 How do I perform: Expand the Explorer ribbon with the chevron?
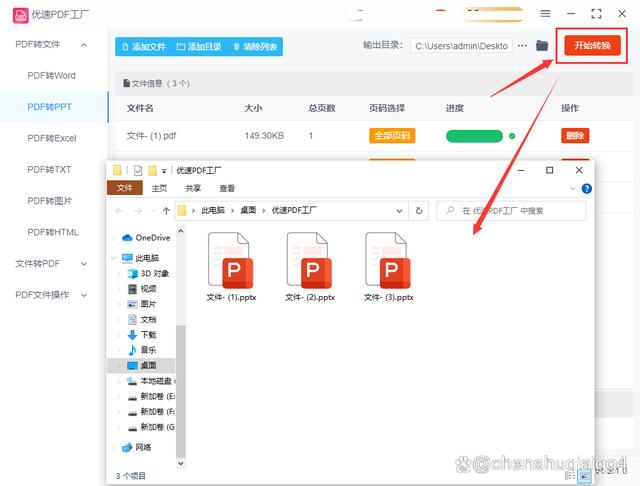(573, 189)
